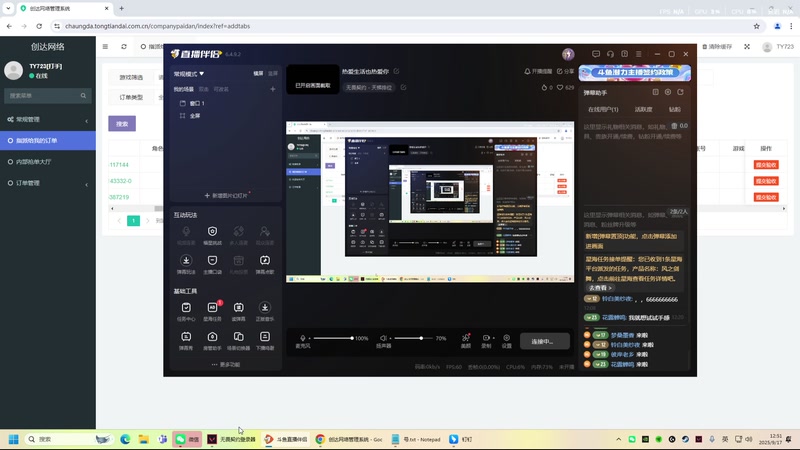Screen dimensions: 800x450
Task: Expand the 订单管理 sidebar menu
Action: 47,183
